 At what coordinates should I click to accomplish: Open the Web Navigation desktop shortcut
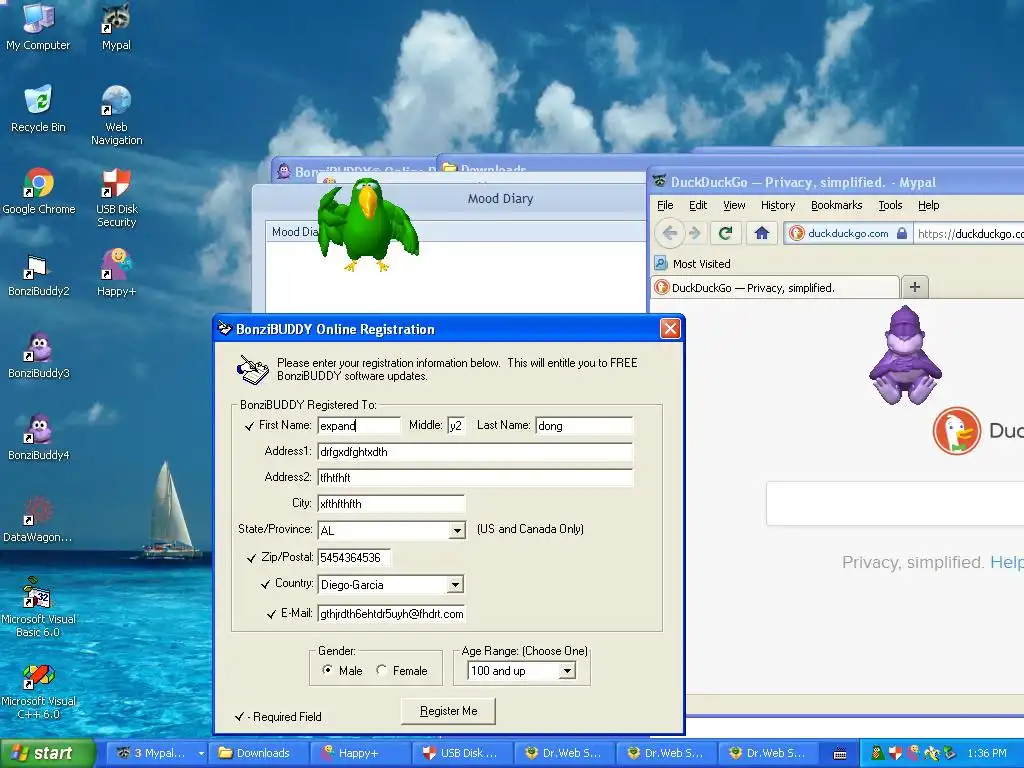(116, 115)
